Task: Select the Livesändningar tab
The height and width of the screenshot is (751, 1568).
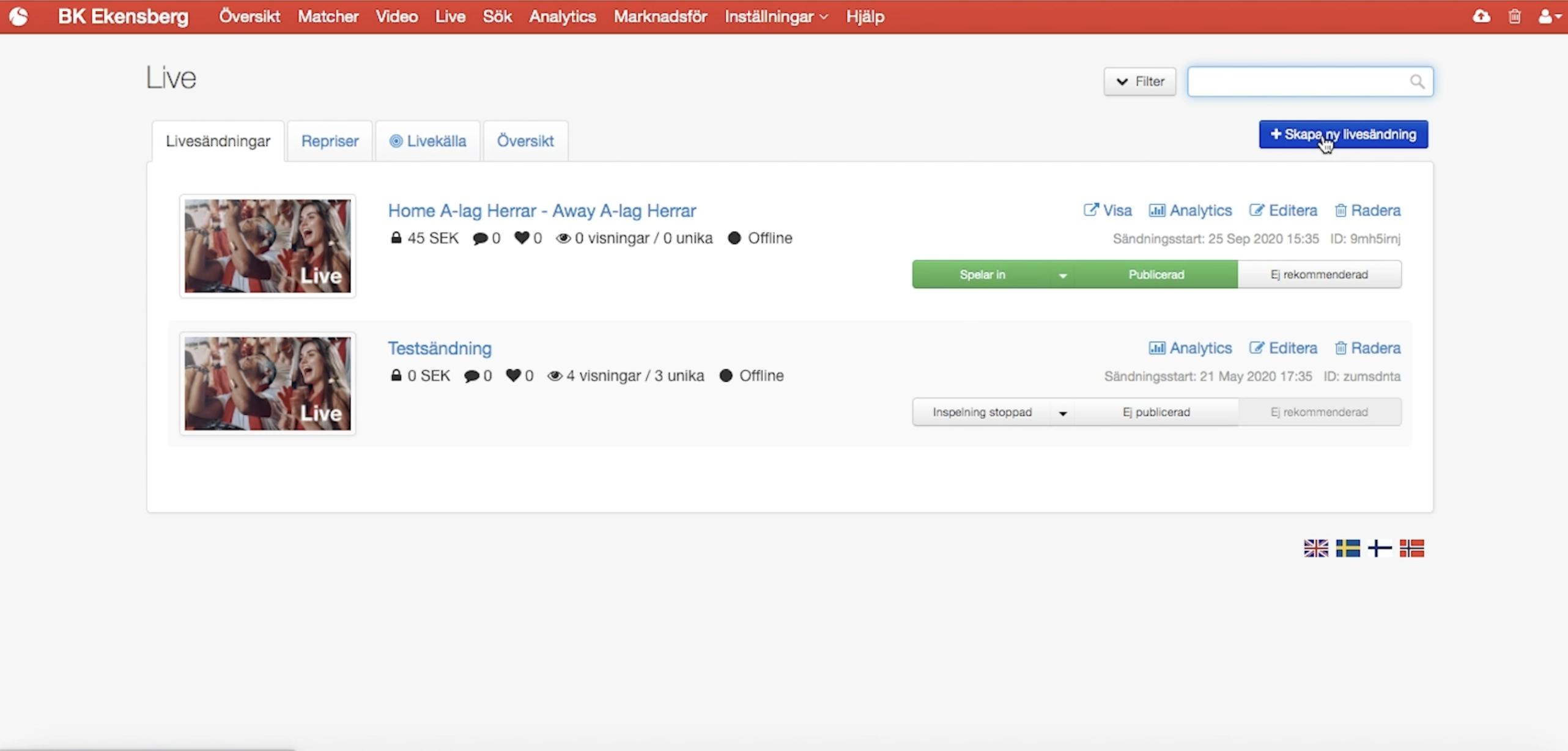Action: (218, 141)
